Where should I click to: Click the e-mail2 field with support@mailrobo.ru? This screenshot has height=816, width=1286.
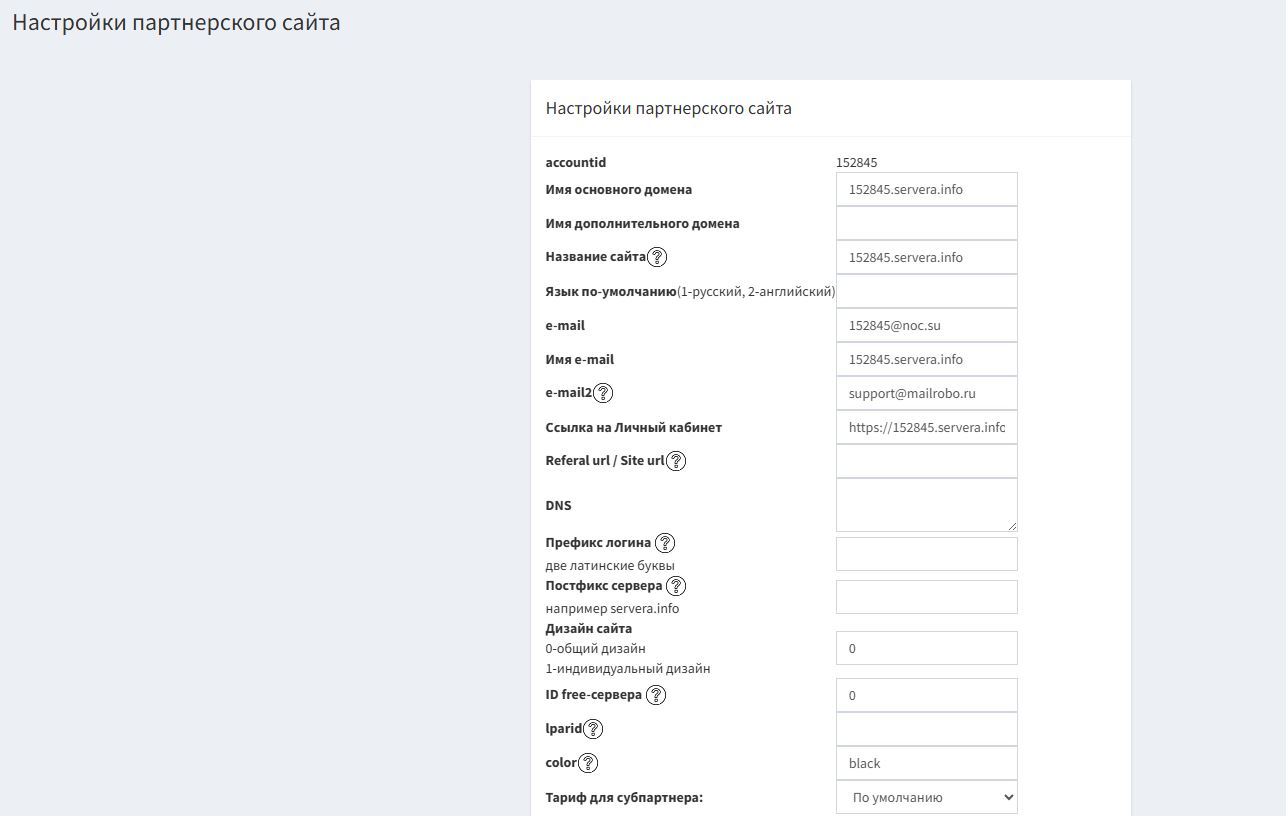coord(926,393)
